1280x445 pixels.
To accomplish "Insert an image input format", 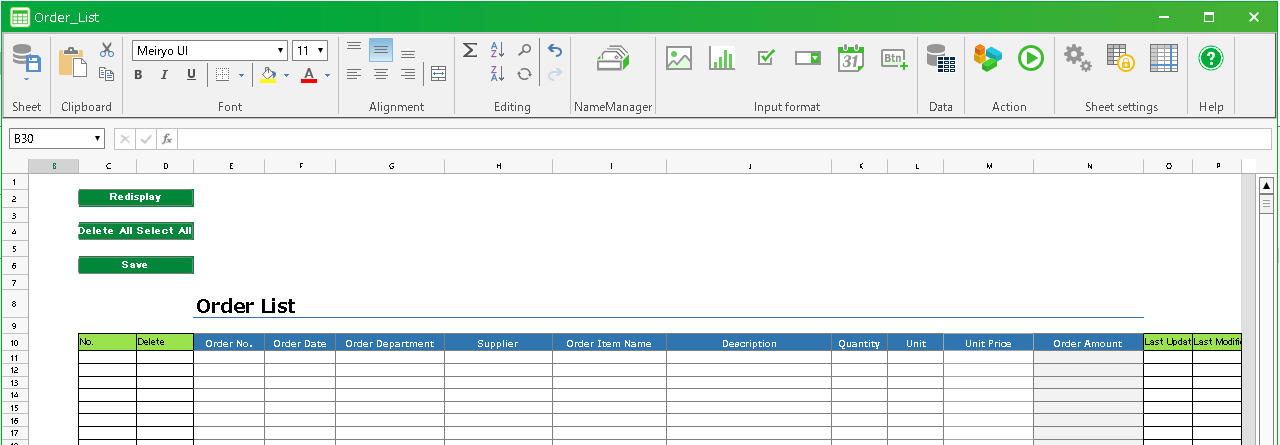I will click(679, 59).
